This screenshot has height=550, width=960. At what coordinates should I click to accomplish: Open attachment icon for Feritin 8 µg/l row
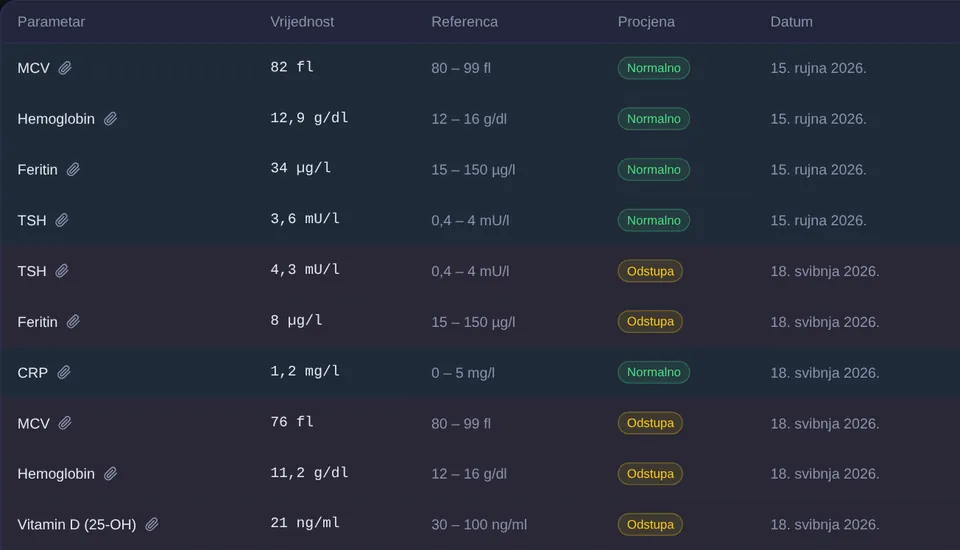pos(73,322)
